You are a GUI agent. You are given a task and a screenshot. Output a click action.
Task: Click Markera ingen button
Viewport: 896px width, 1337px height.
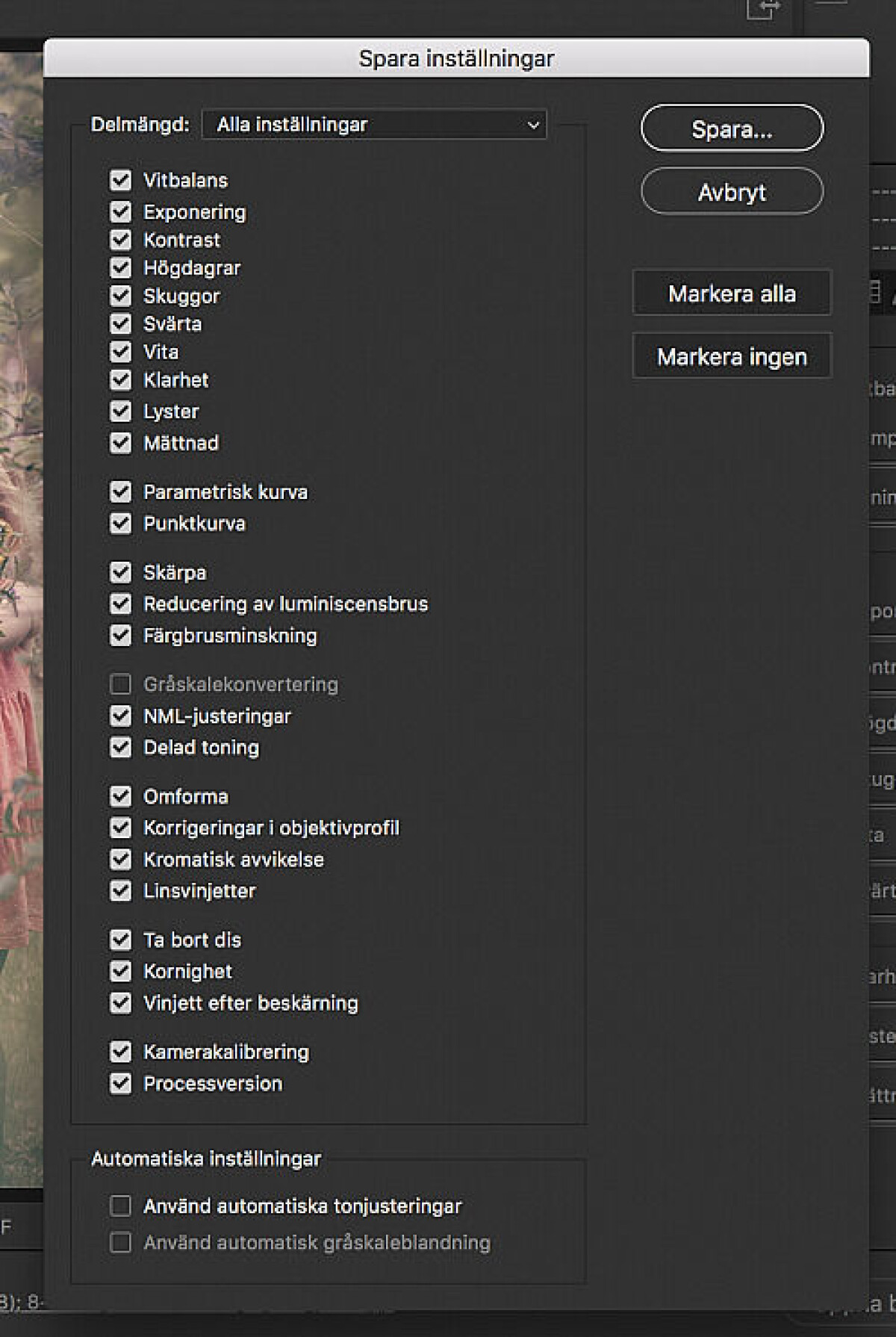click(732, 356)
